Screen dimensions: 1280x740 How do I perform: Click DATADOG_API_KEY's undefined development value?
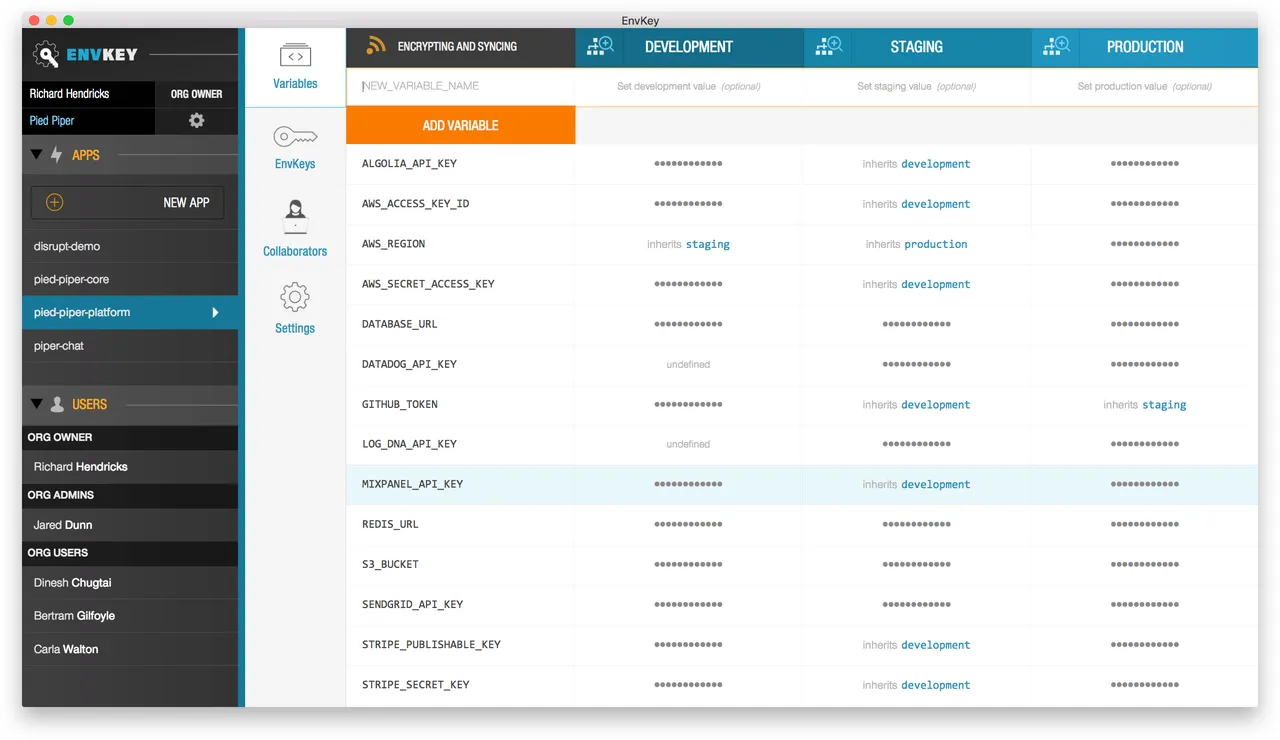coord(688,364)
